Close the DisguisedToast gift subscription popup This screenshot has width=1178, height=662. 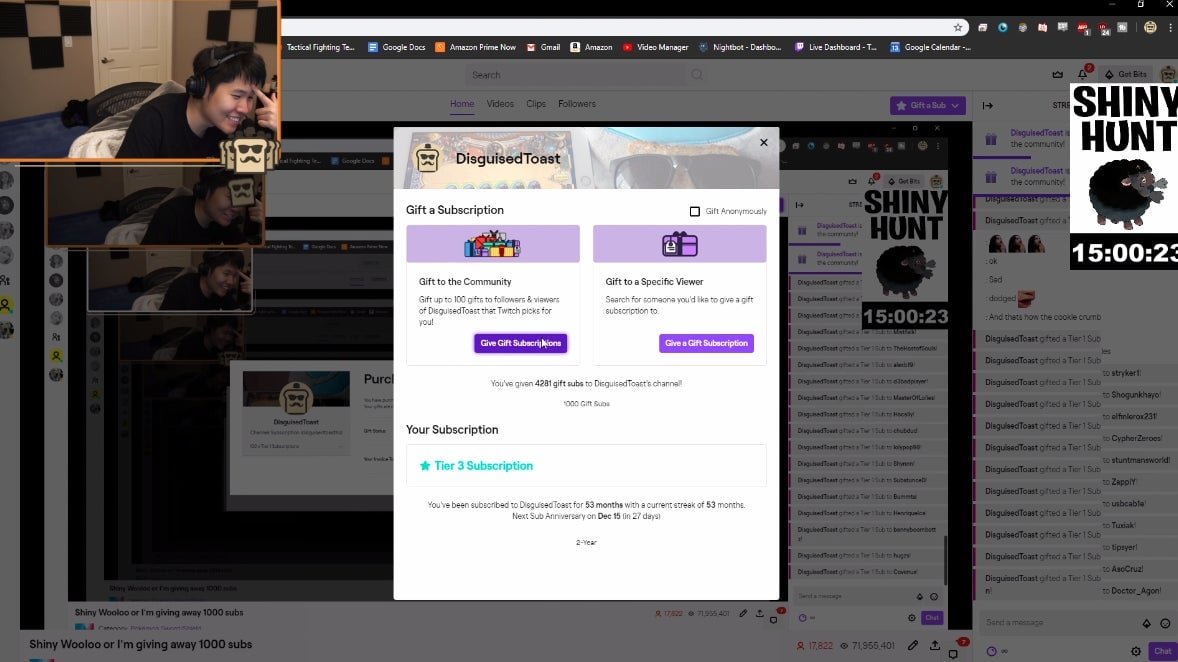(x=764, y=142)
